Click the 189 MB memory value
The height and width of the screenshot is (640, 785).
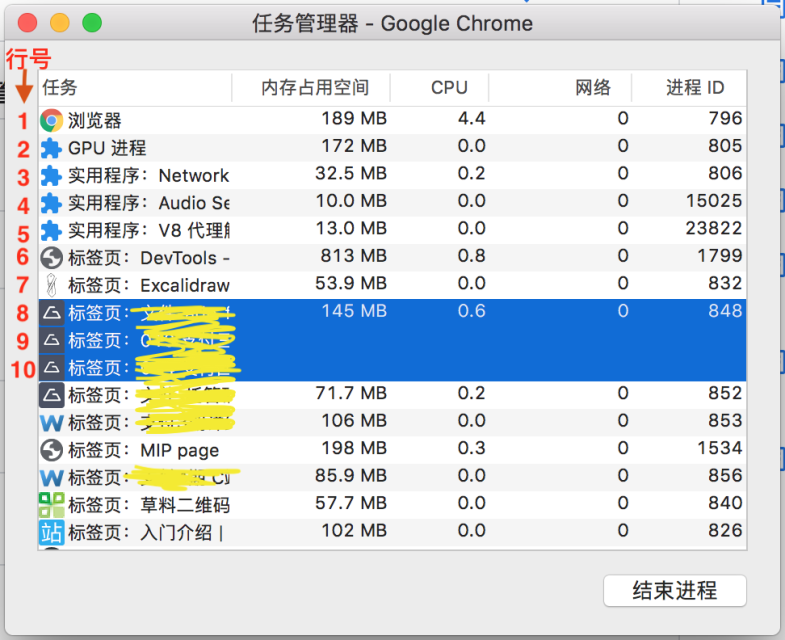click(354, 119)
